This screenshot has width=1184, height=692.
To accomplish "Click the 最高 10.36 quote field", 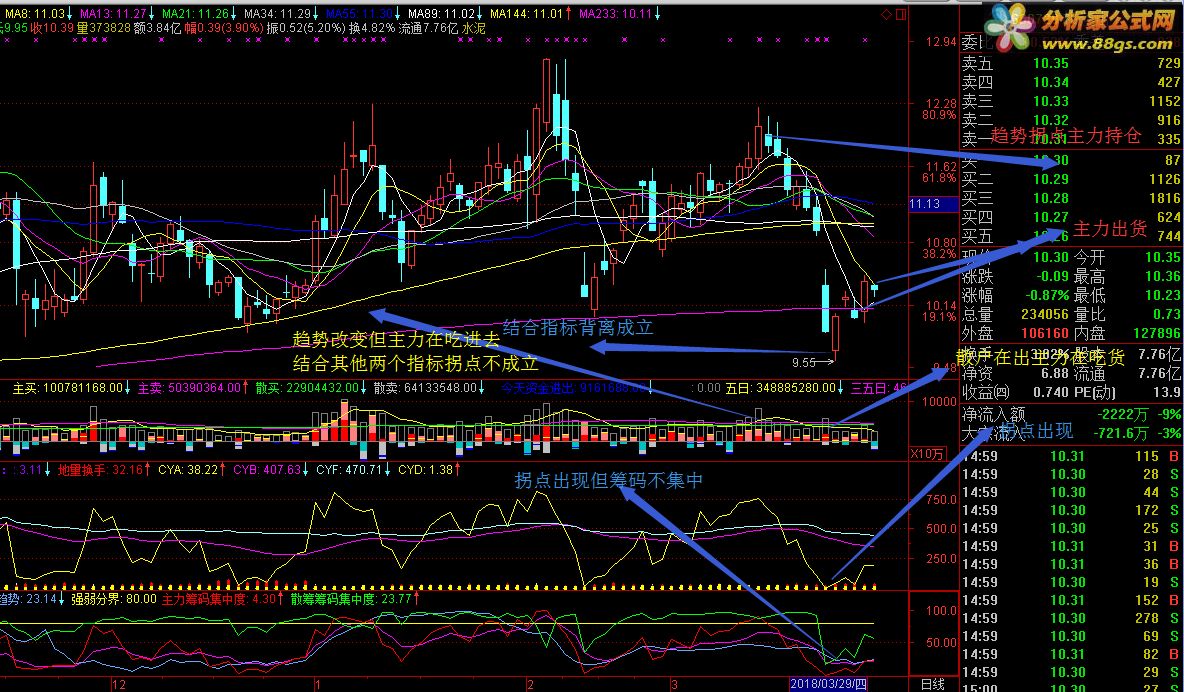I will point(1127,276).
